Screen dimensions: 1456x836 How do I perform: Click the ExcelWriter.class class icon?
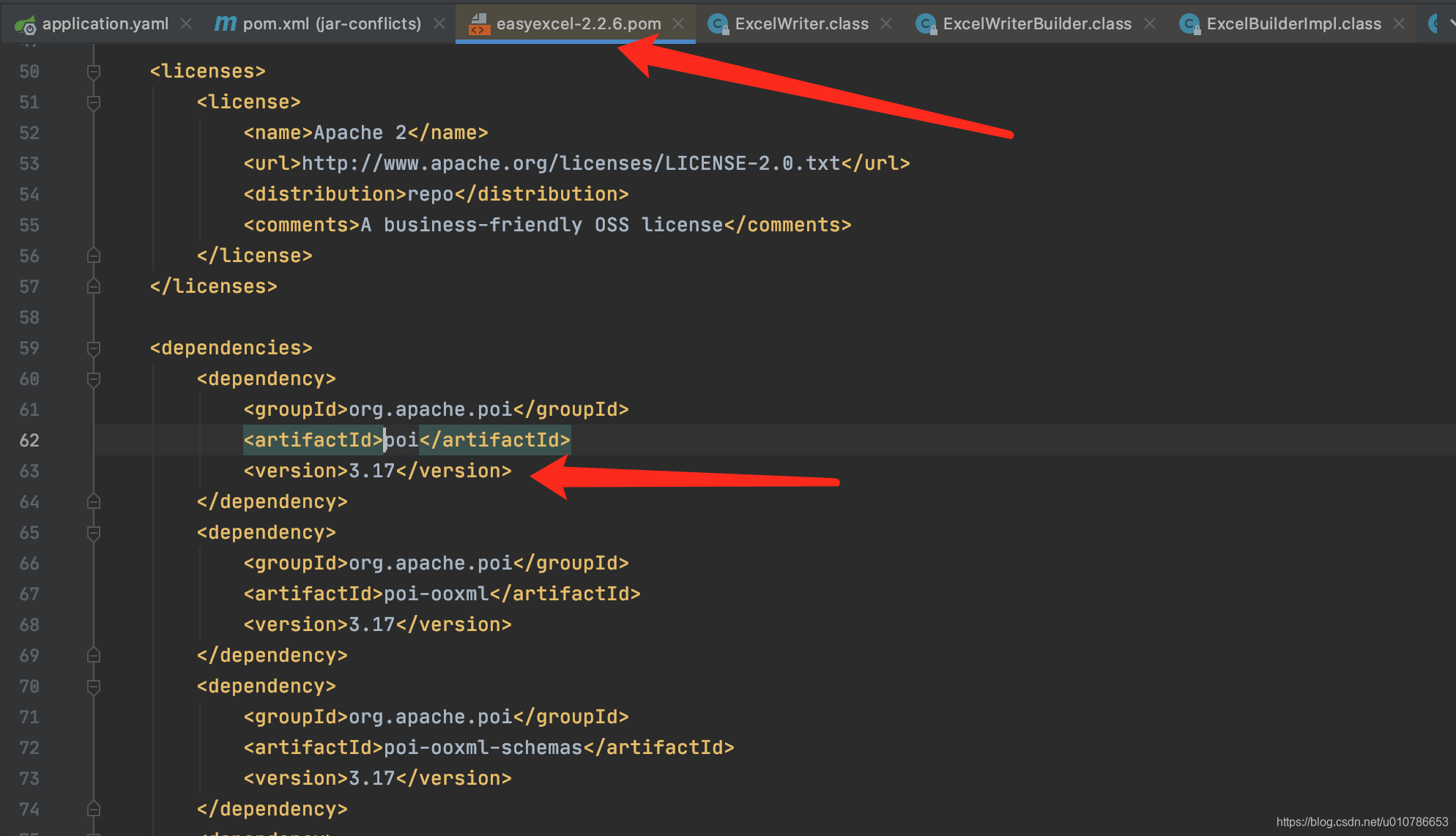pyautogui.click(x=718, y=24)
